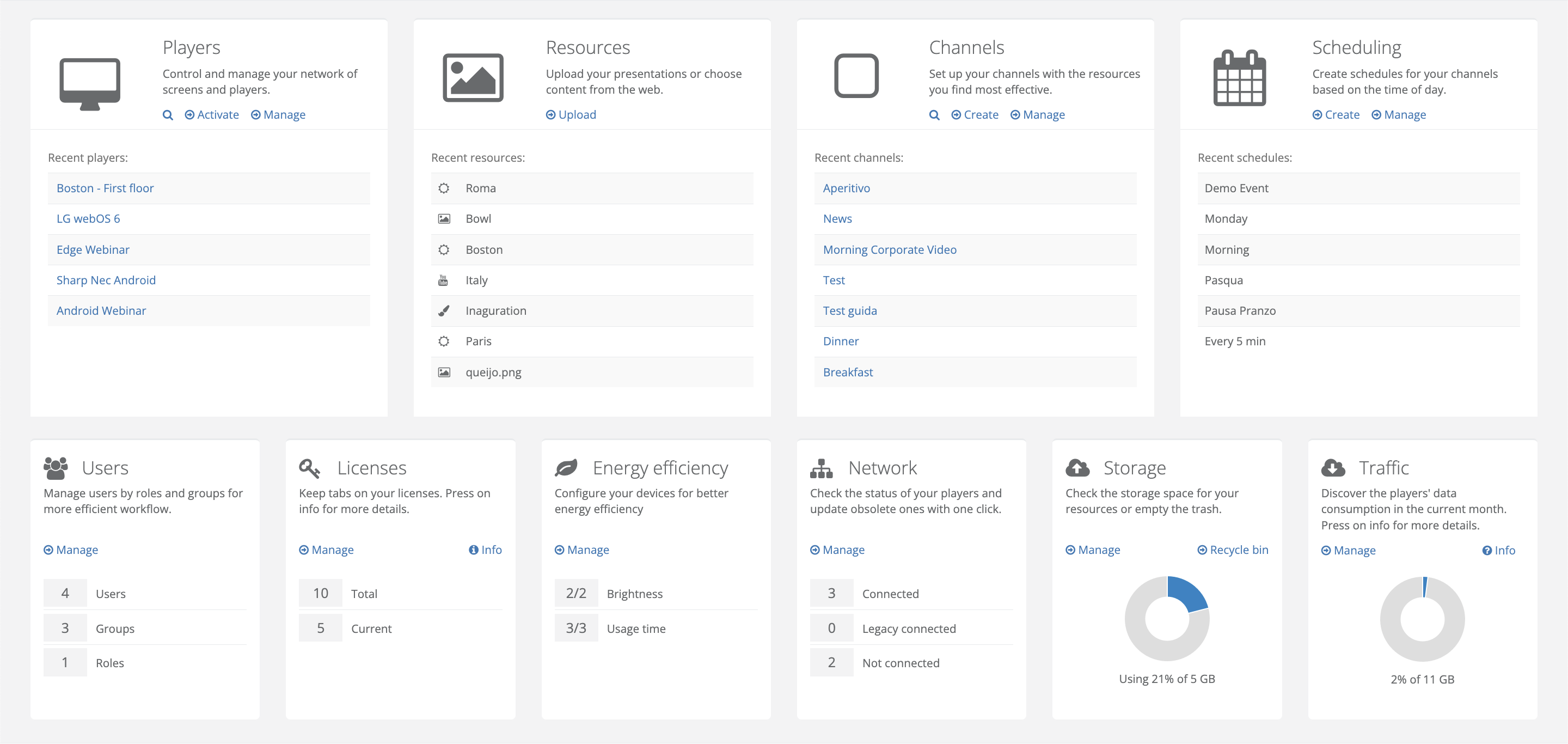Viewport: 1568px width, 744px height.
Task: Click the Channels search magnifier icon
Action: pos(934,115)
